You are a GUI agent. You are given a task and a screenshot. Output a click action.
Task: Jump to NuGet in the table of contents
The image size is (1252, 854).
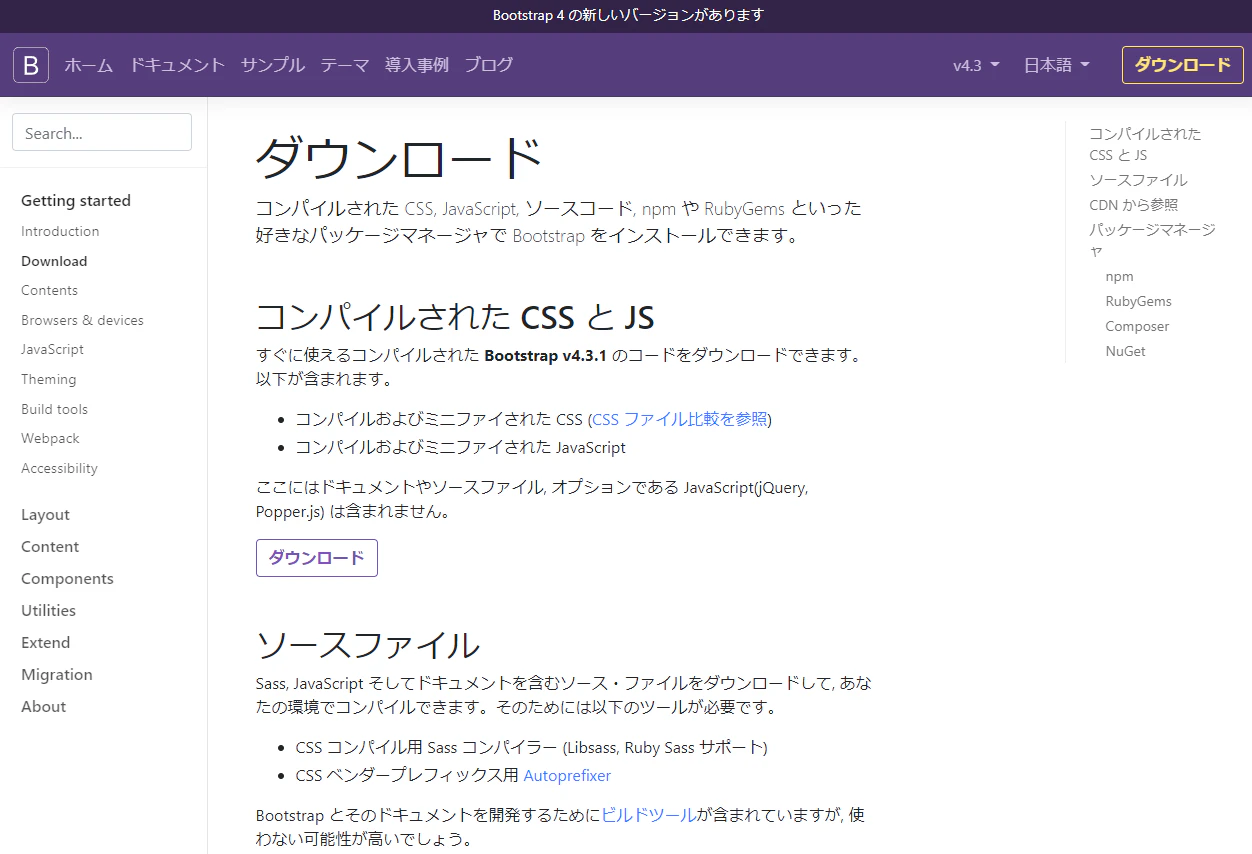[1125, 351]
